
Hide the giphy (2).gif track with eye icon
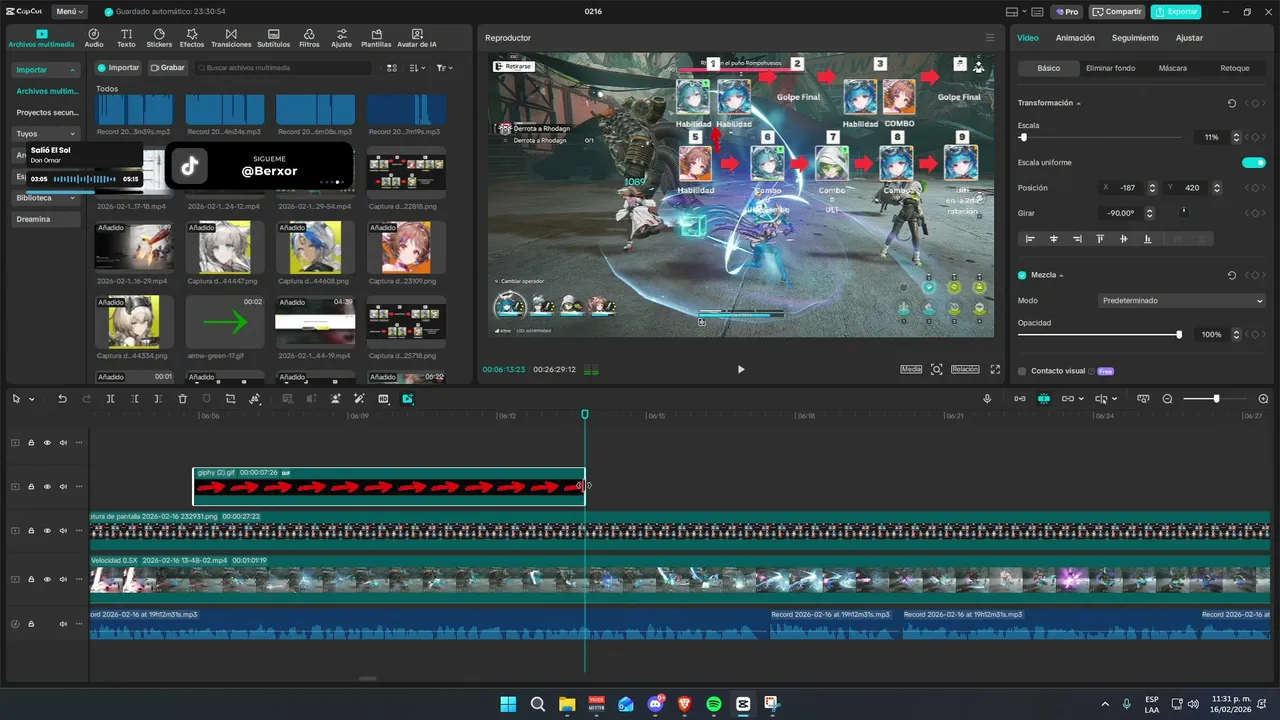point(47,486)
